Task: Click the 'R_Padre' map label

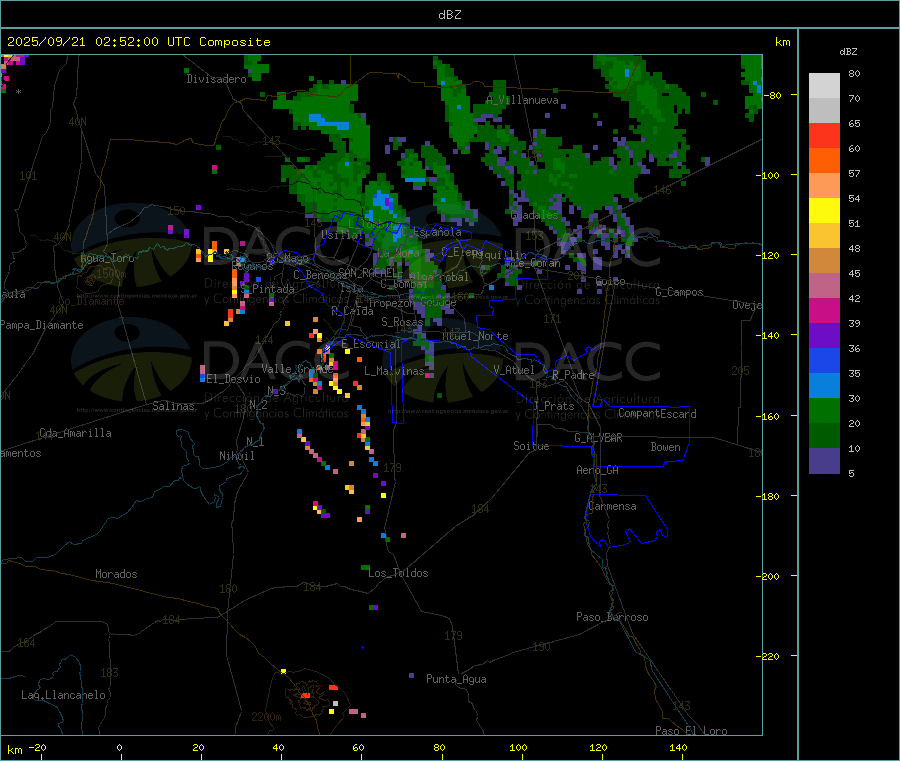Action: 573,375
